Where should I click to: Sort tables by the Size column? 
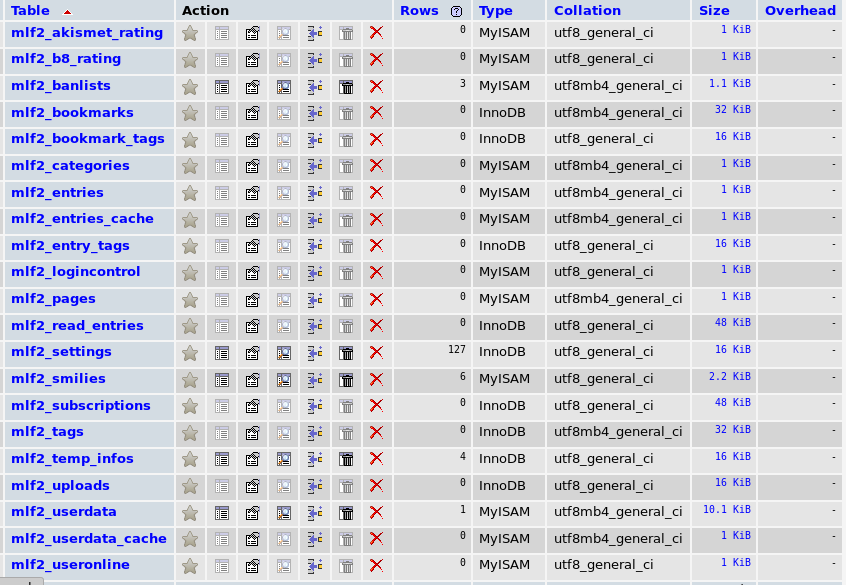click(713, 11)
